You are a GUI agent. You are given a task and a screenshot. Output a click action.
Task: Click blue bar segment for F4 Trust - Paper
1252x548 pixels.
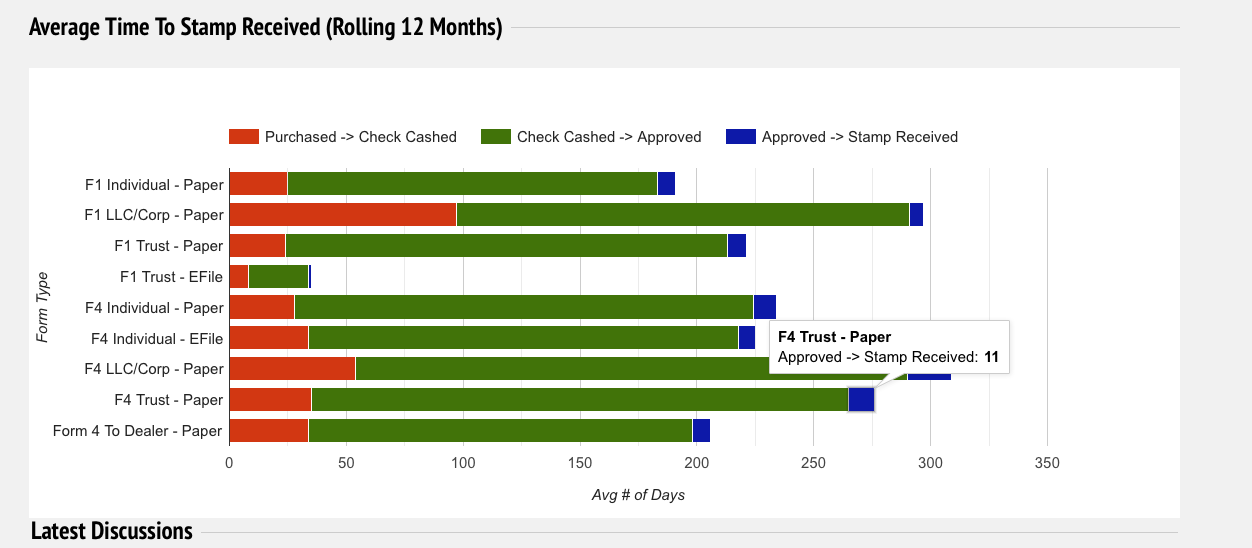pos(861,400)
